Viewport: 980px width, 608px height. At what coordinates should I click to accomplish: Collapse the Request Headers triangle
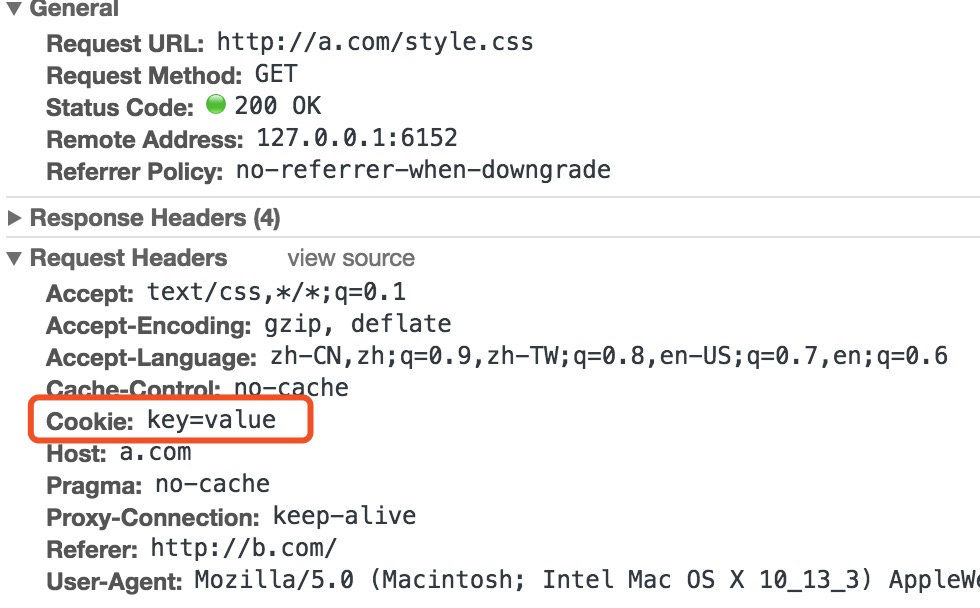pyautogui.click(x=14, y=258)
